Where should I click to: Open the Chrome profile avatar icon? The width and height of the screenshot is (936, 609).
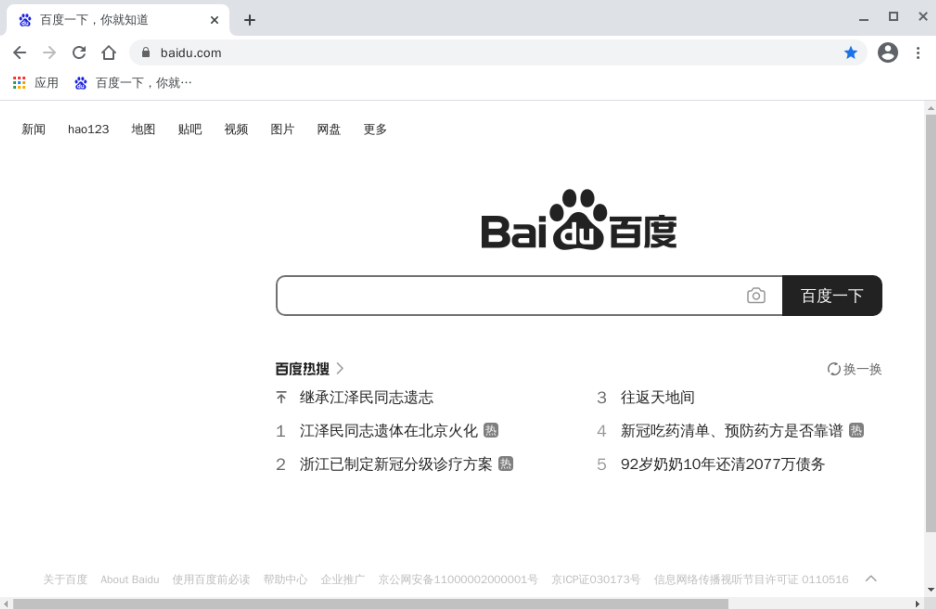tap(887, 53)
